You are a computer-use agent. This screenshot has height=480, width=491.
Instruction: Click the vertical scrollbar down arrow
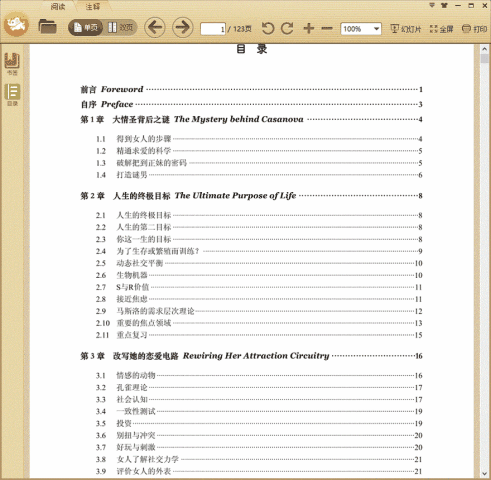484,474
